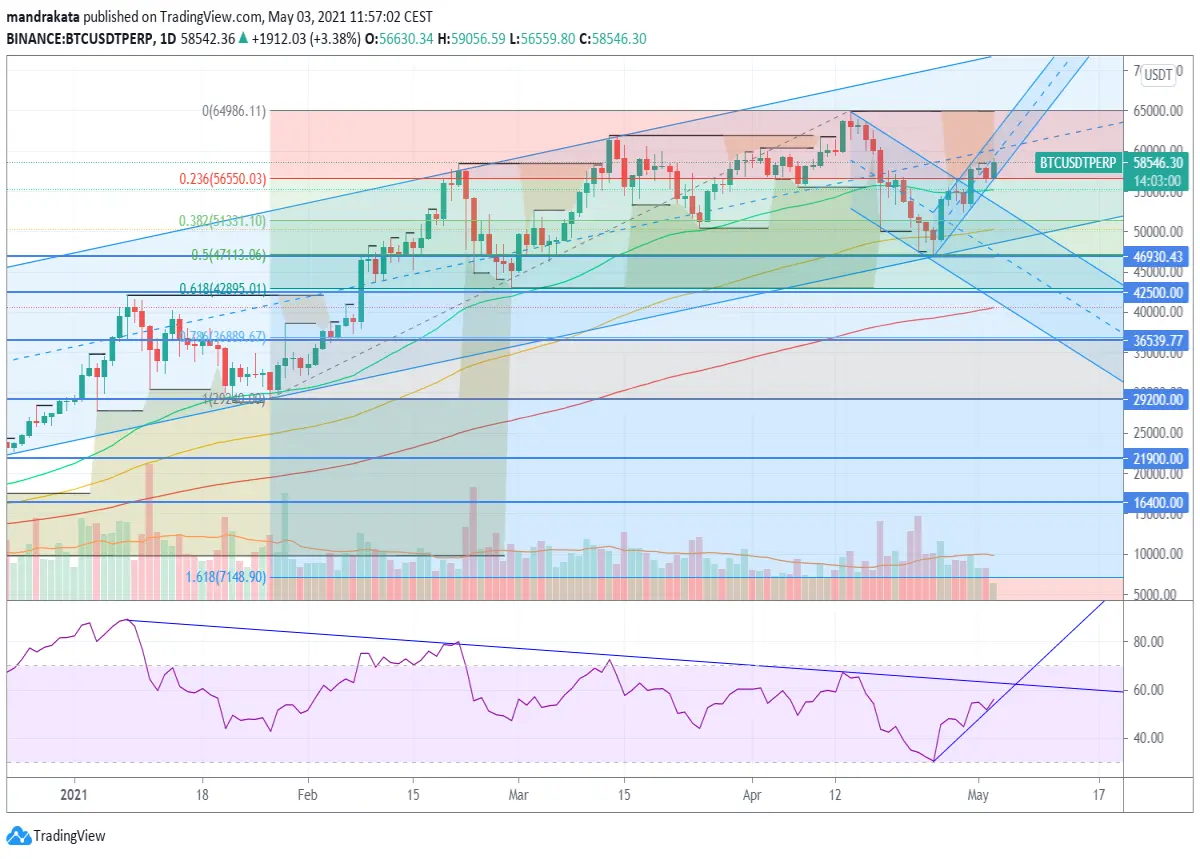Click the Fibonacci 1.618(7148.90) level label
The width and height of the screenshot is (1200, 859).
pyautogui.click(x=226, y=578)
